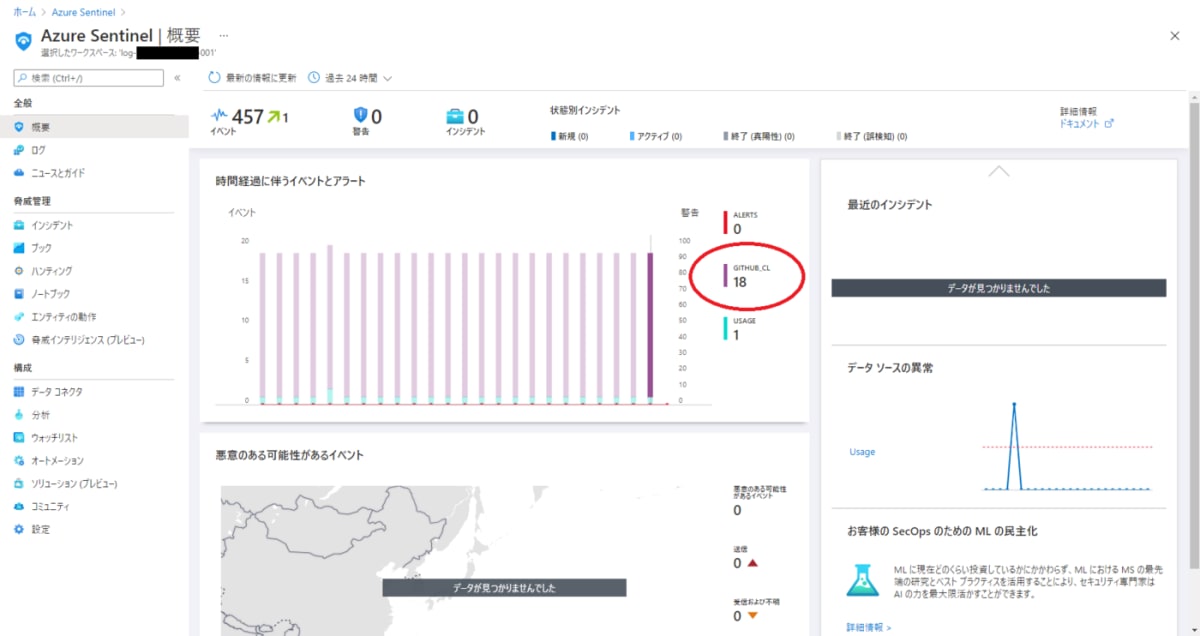Click the up chevron above 最近のインシデント
The width and height of the screenshot is (1200, 636).
coord(998,171)
